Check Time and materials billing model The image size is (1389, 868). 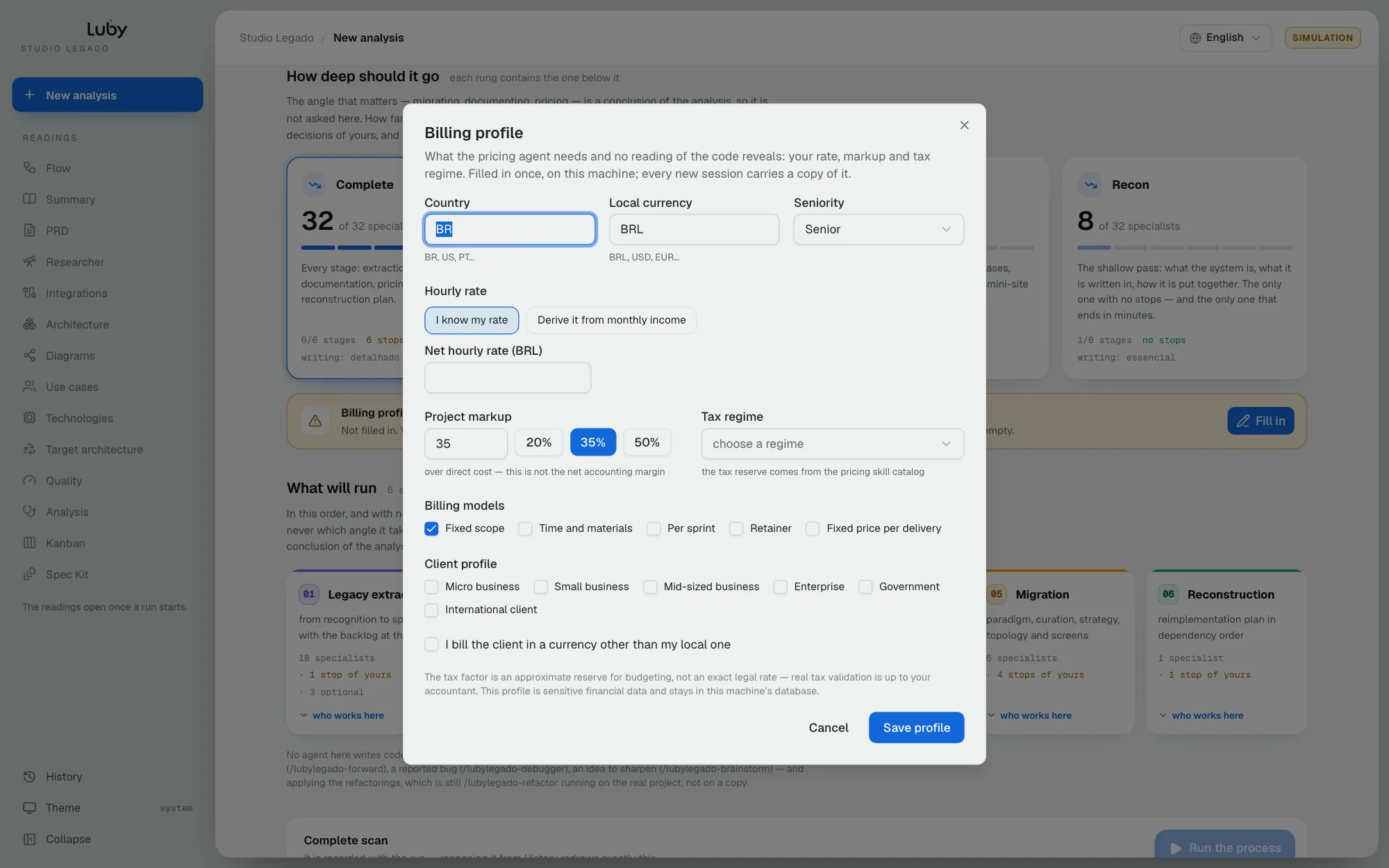pos(525,528)
